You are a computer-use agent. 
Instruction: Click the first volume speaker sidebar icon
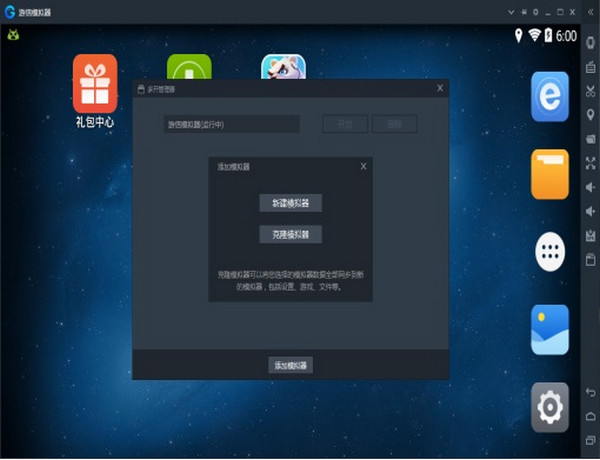pos(590,187)
